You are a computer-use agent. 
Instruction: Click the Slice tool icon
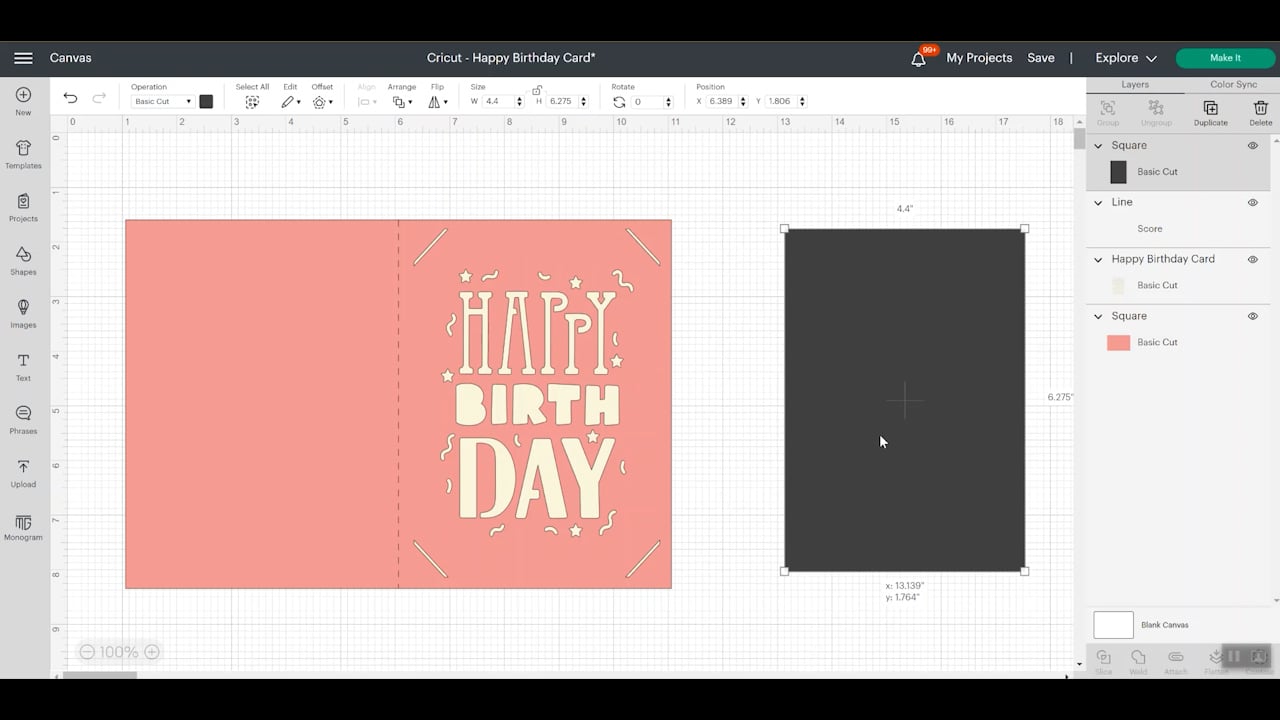click(x=1103, y=659)
